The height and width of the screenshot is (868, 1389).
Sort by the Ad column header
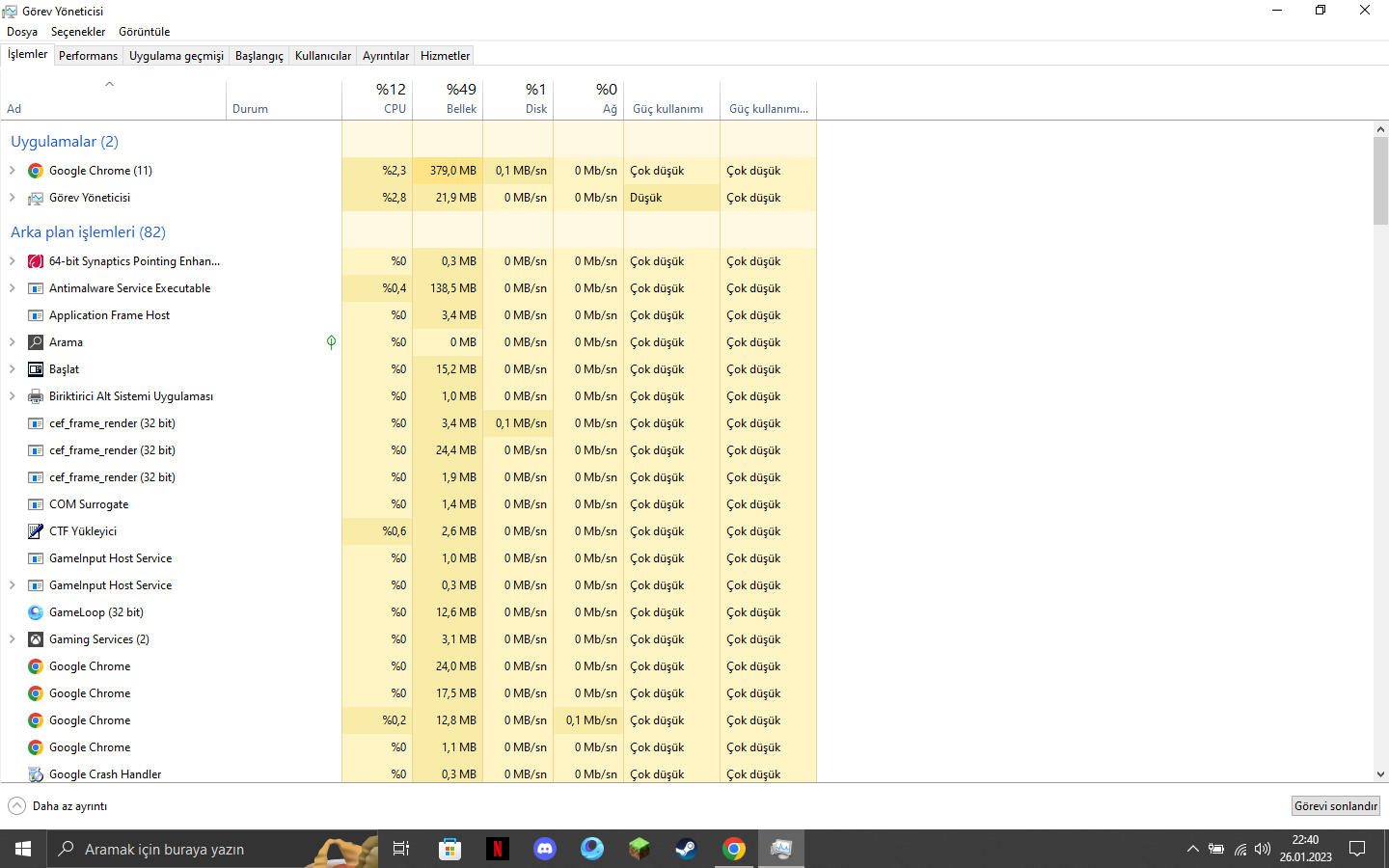tap(113, 99)
